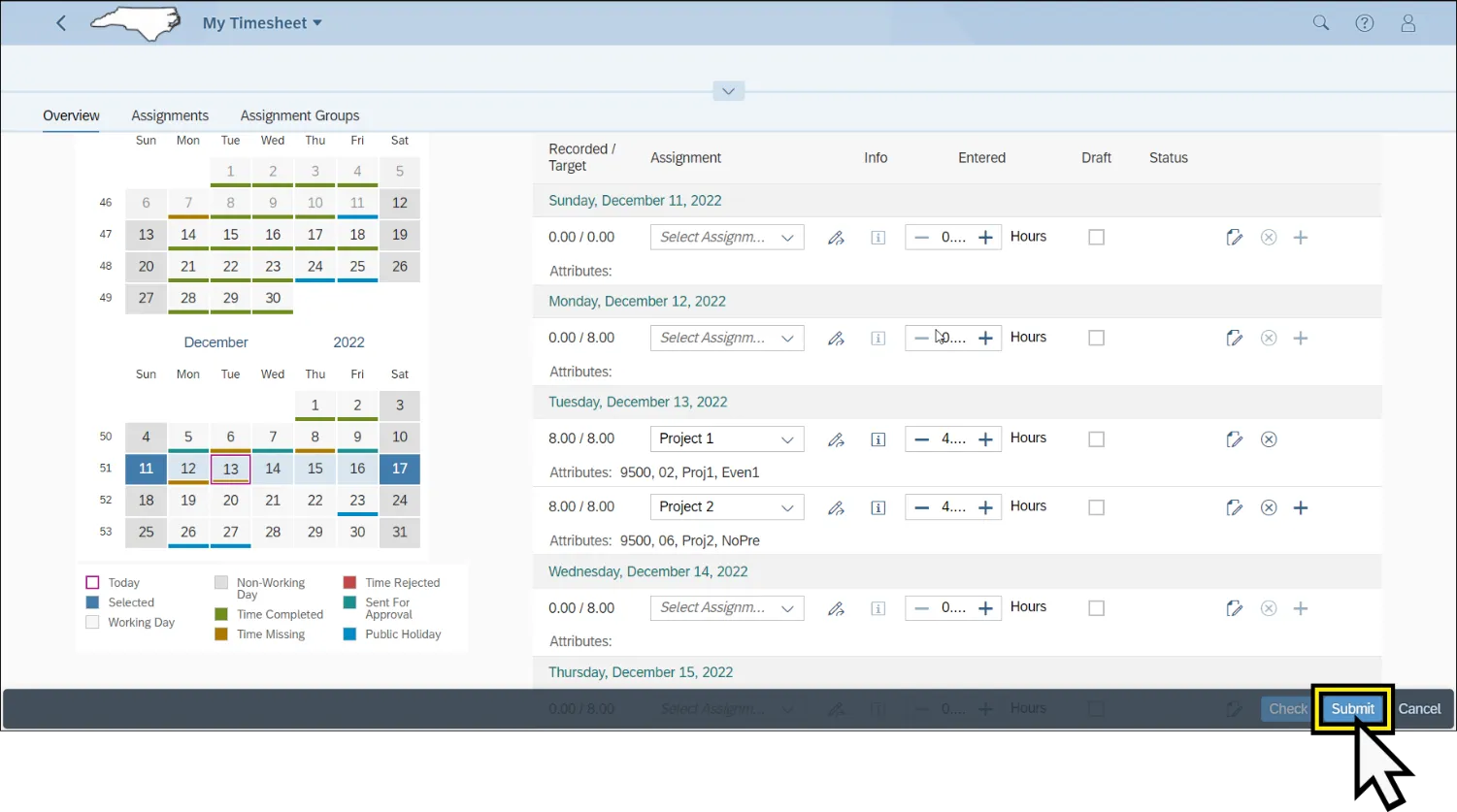The image size is (1457, 812).
Task: Tick the Draft checkbox for Wednesday December 14
Action: coord(1096,608)
